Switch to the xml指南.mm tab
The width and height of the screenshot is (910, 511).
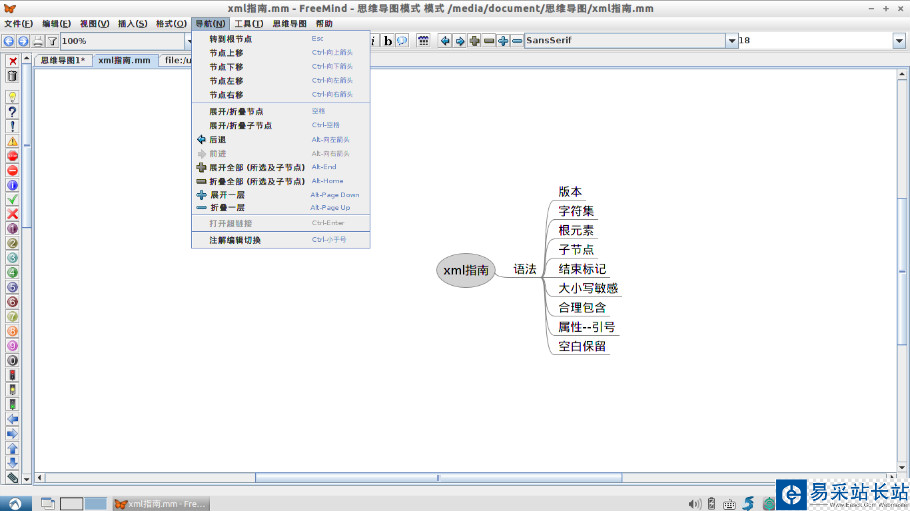click(124, 60)
